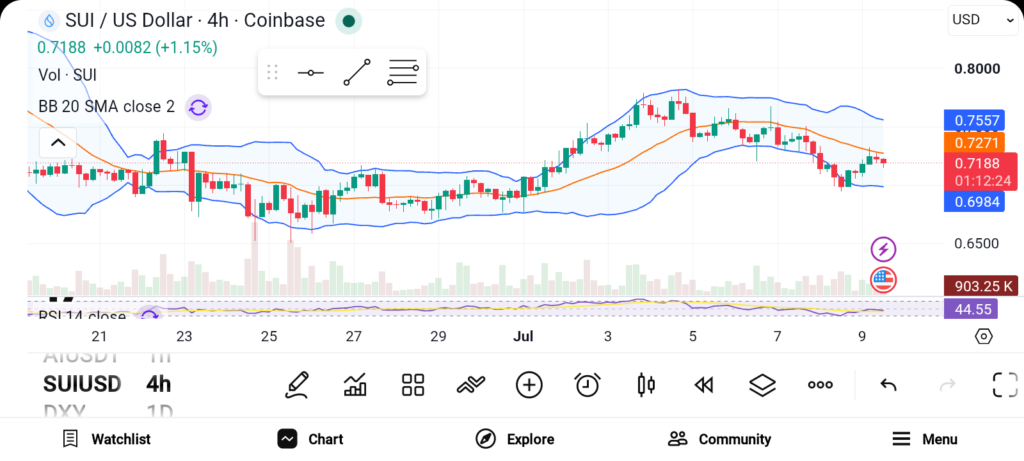Open the indicators chart icon
The width and height of the screenshot is (1024, 461).
click(x=355, y=385)
